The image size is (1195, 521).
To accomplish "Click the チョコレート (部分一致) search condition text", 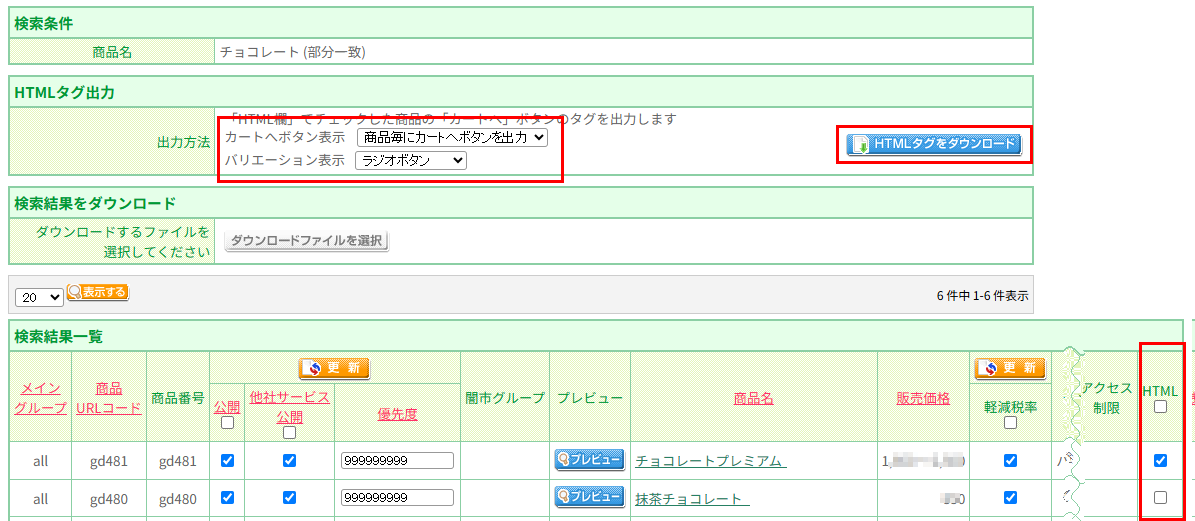I will 293,52.
